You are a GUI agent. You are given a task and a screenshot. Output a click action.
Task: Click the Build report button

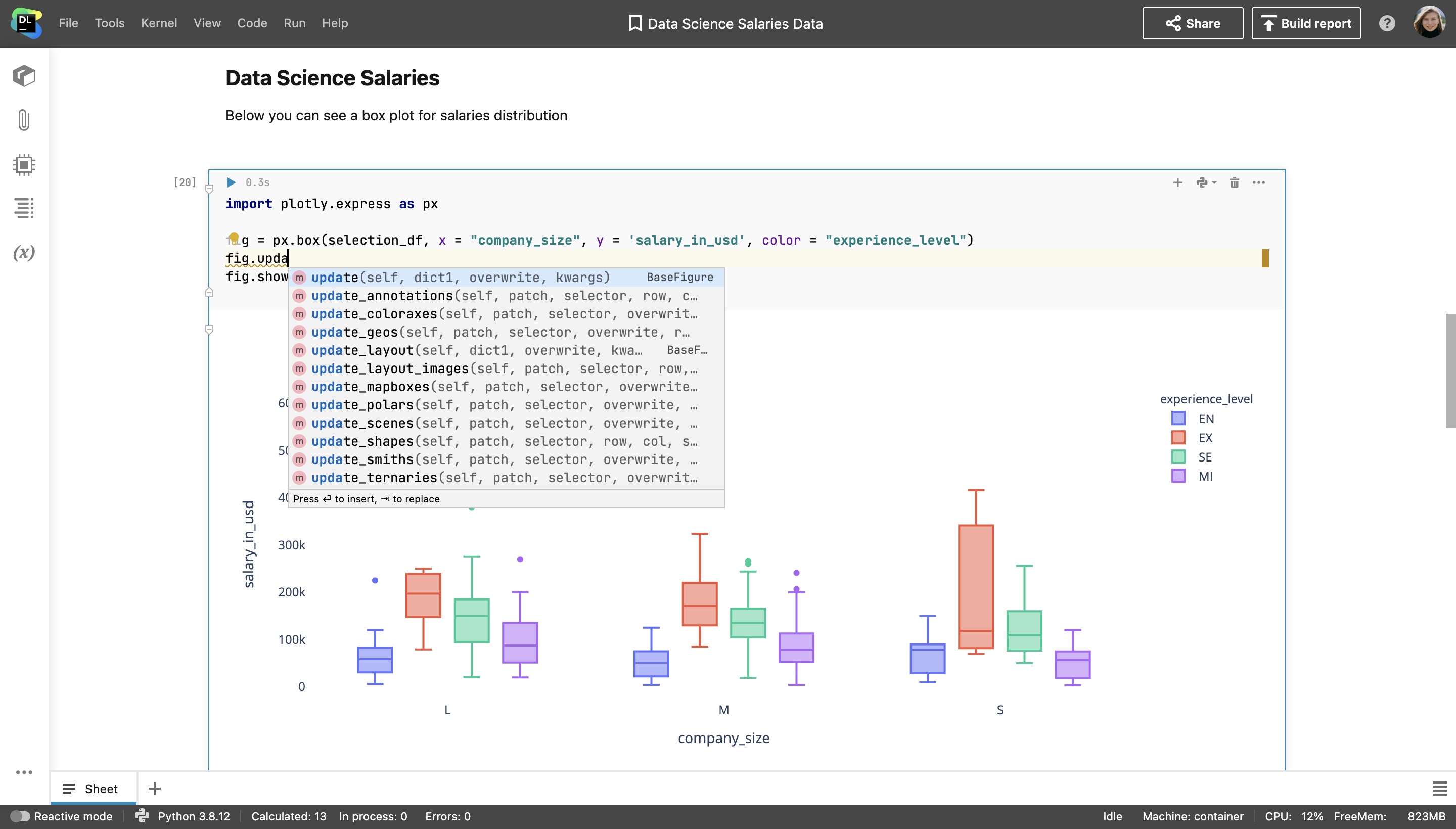1307,23
